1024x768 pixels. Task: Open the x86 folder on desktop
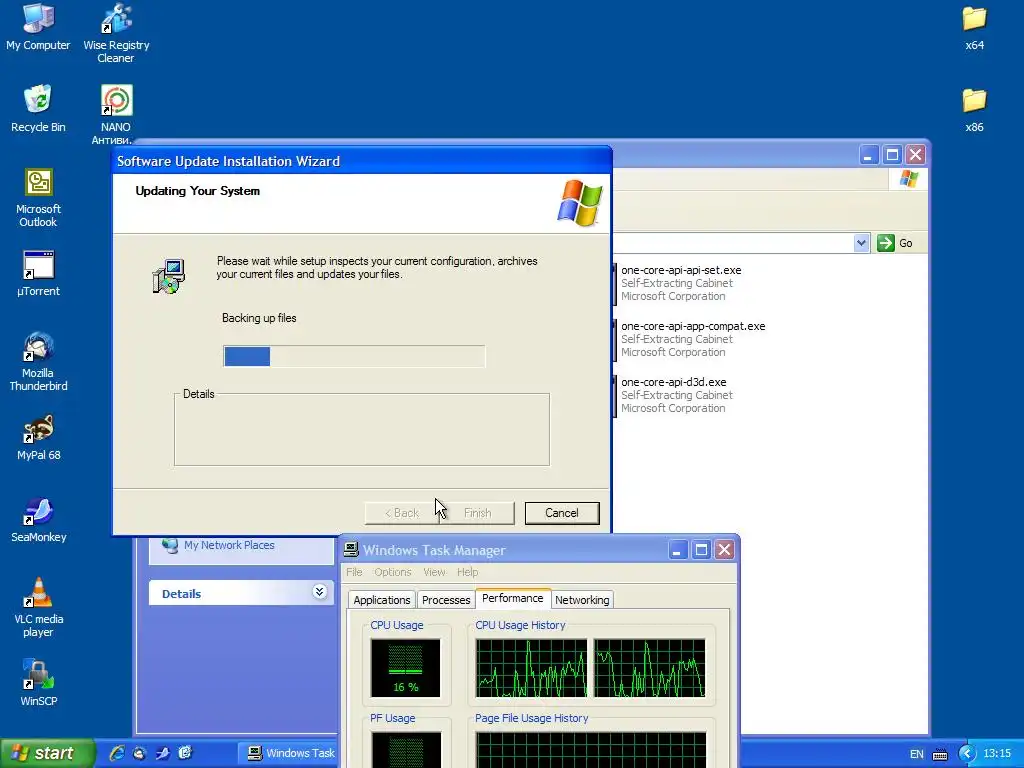point(974,110)
